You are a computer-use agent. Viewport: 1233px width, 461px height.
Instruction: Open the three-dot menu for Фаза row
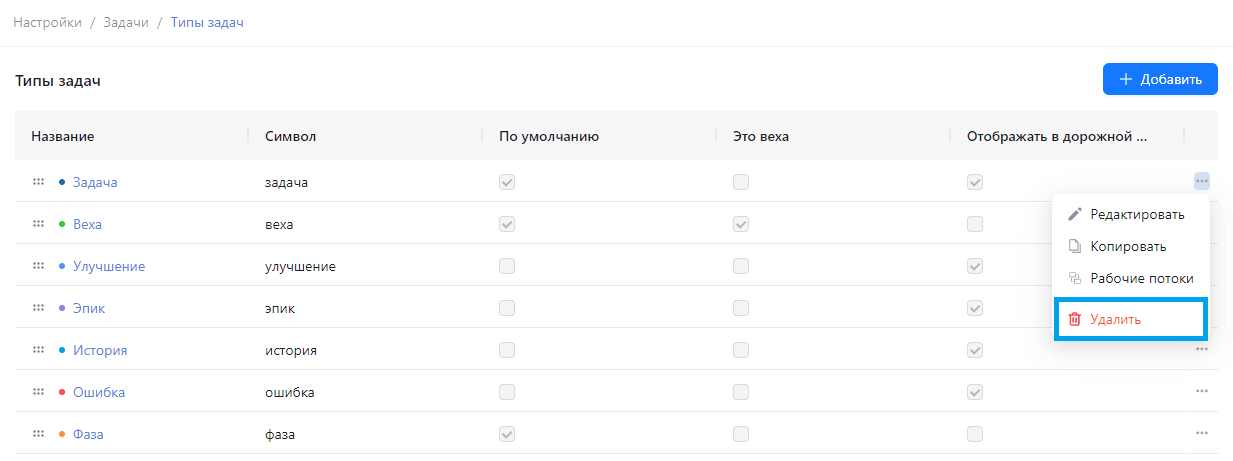click(1202, 434)
